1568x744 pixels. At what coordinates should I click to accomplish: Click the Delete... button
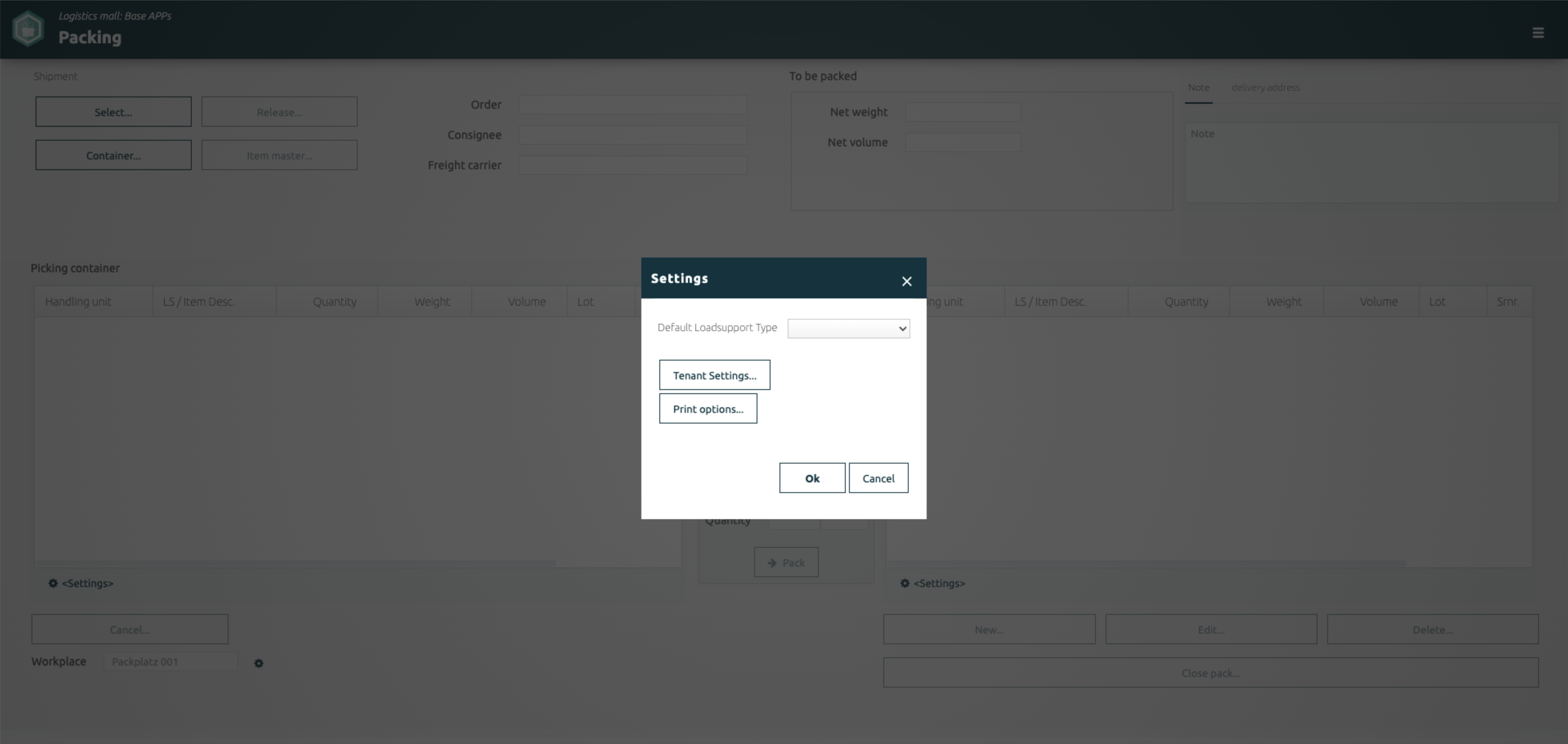click(1433, 629)
